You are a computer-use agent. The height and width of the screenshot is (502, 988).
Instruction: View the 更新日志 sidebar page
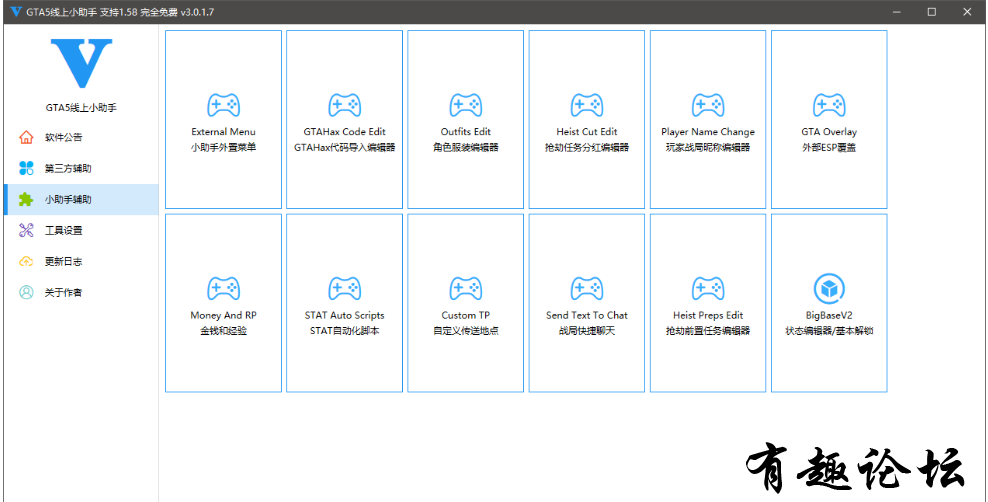[x=81, y=261]
